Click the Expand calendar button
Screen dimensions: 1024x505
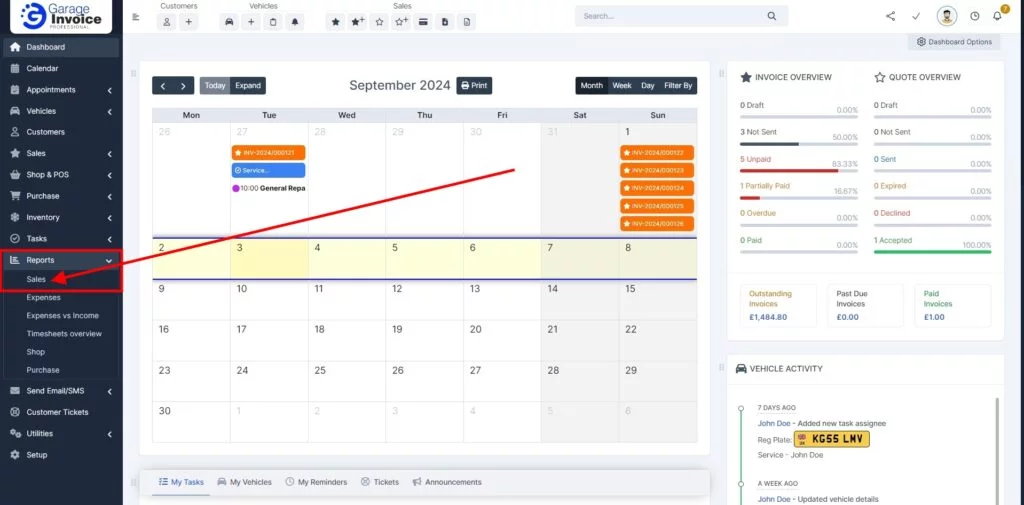pos(248,86)
